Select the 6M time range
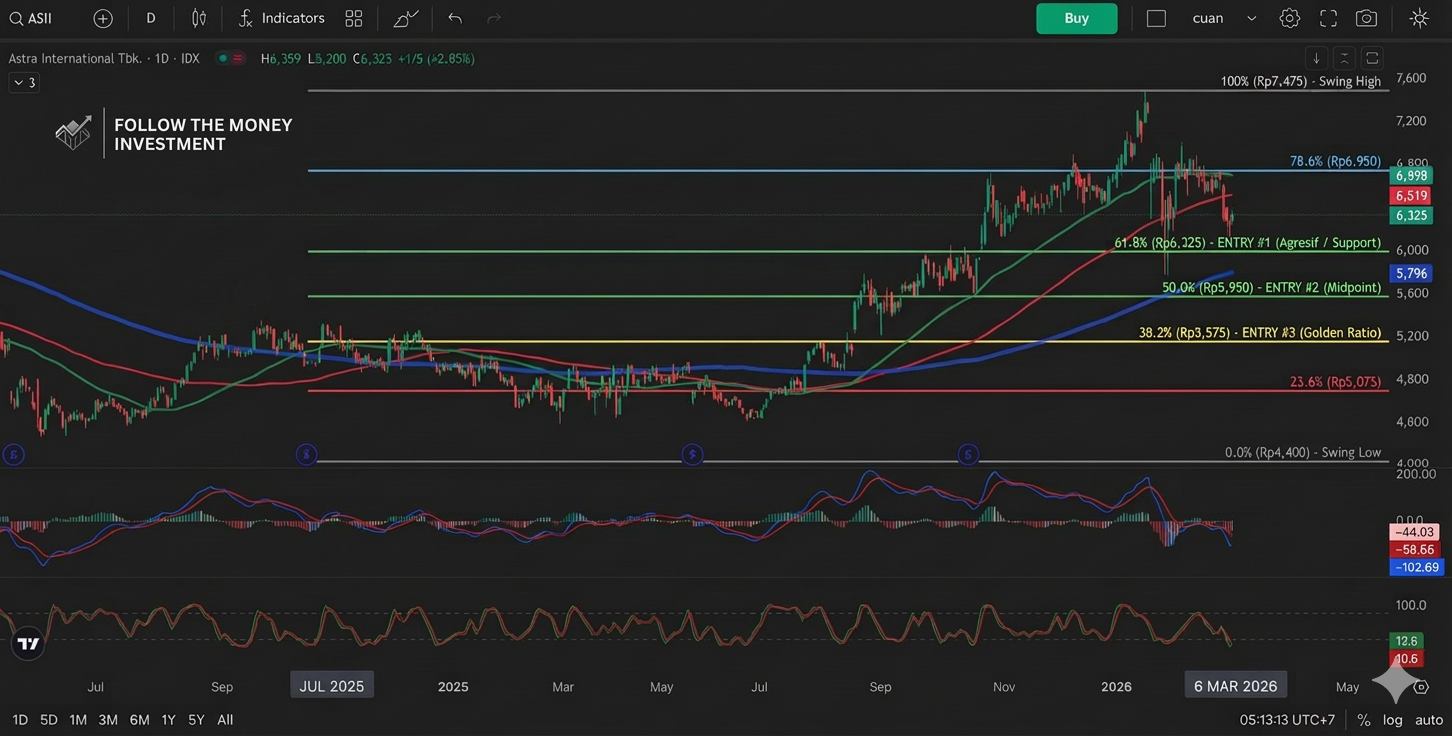Screen dimensions: 1452x736 pos(139,719)
